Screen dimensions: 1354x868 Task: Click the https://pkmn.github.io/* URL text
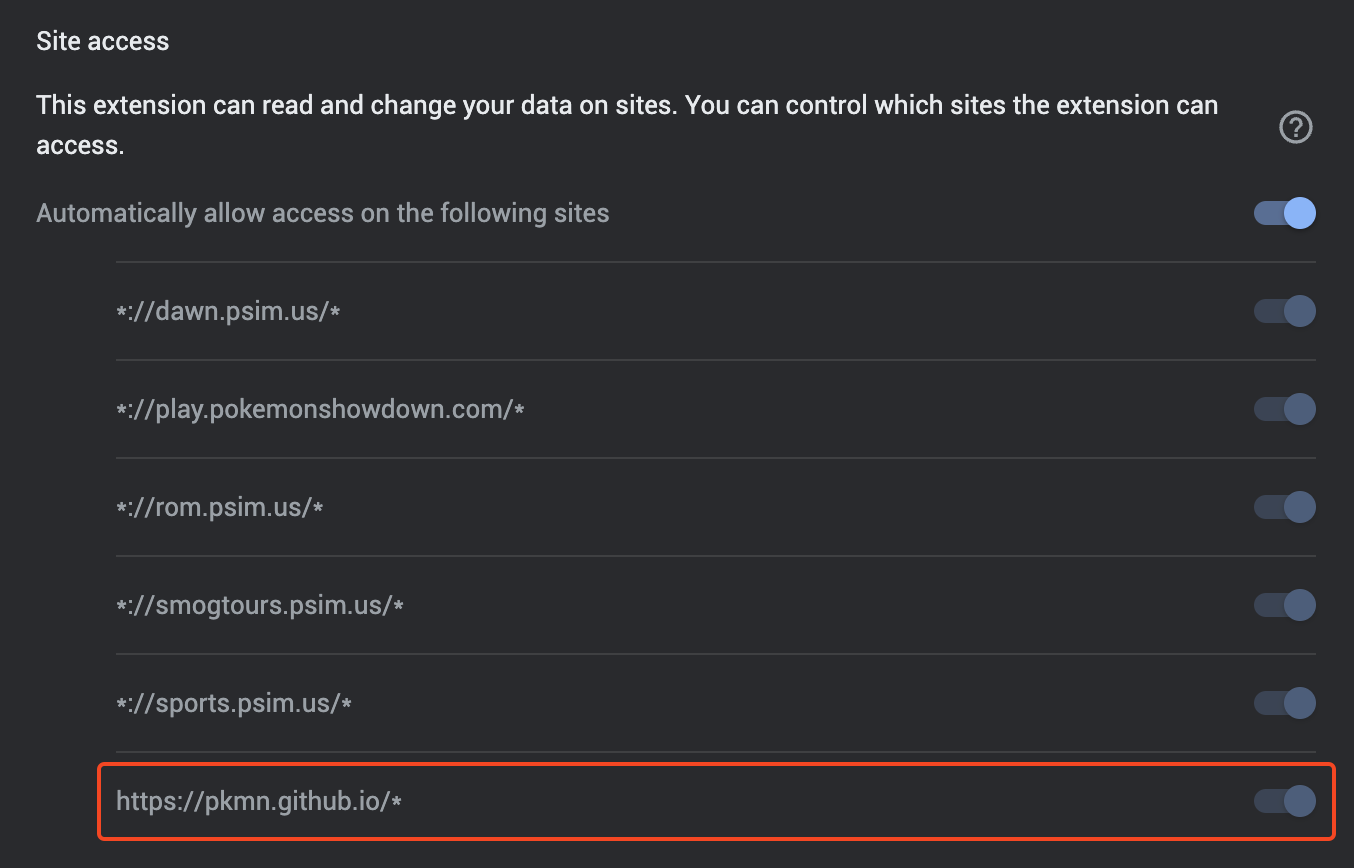coord(258,802)
